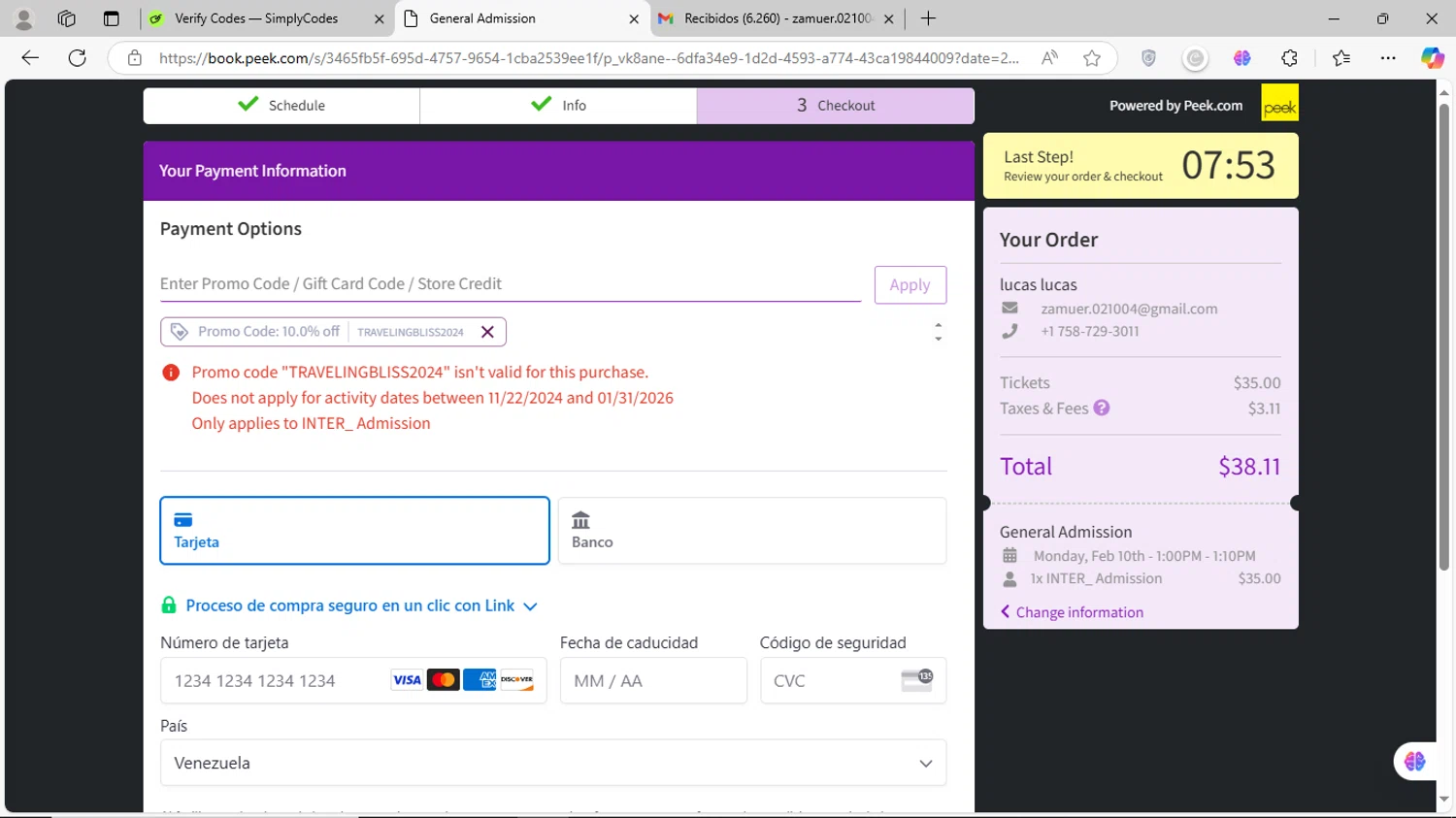1456x818 pixels.
Task: Click the 07:53 countdown timer
Action: coord(1228,165)
